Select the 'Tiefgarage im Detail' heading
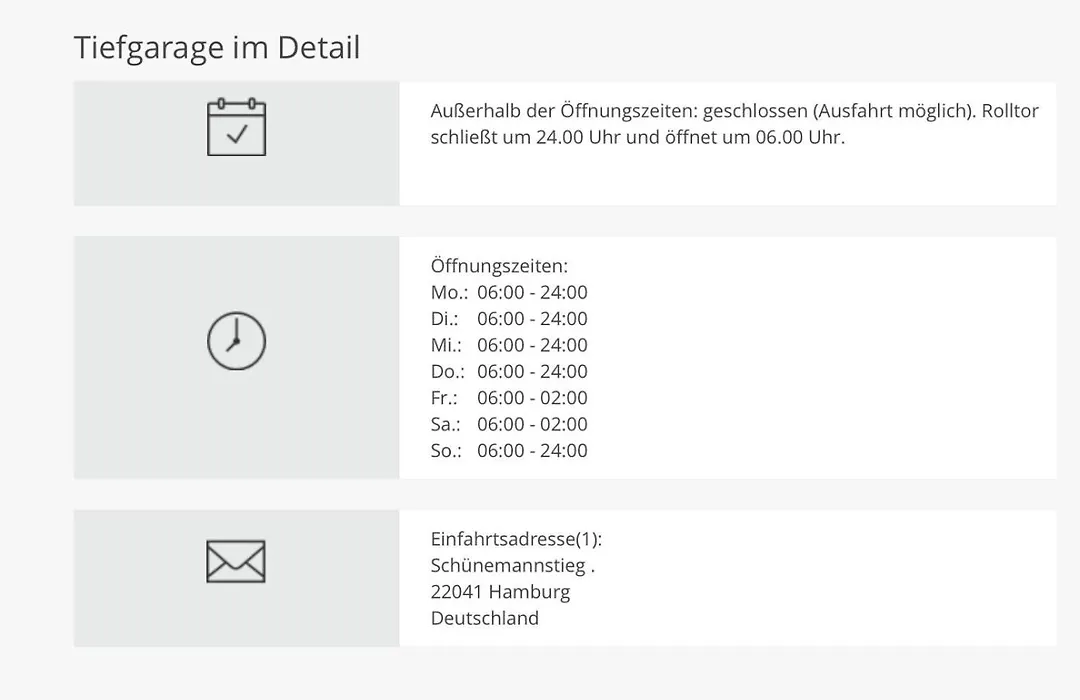 point(217,48)
